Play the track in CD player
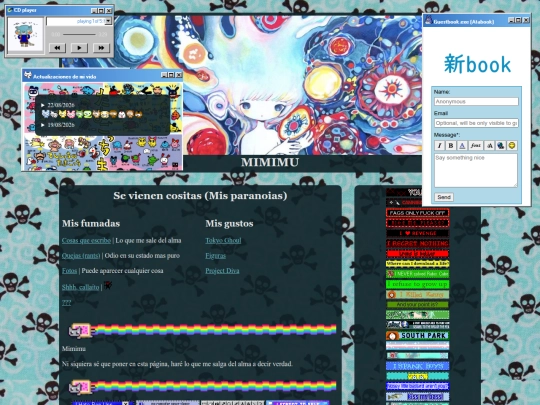This screenshot has height=405, width=540. (79, 48)
